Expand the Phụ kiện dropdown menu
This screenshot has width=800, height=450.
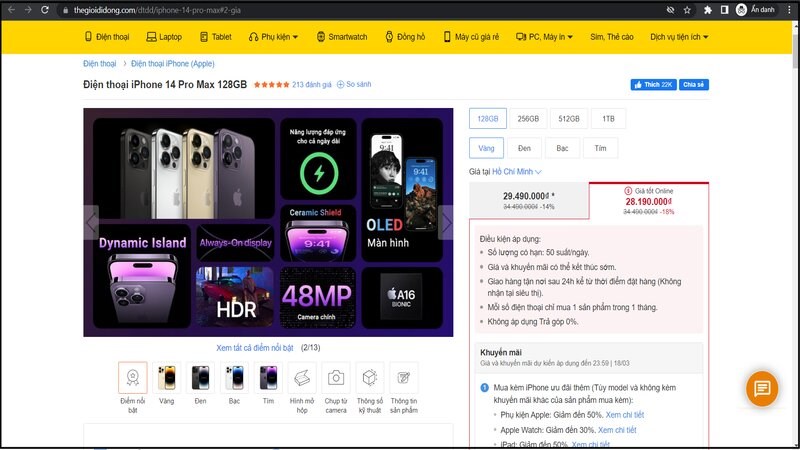(273, 37)
